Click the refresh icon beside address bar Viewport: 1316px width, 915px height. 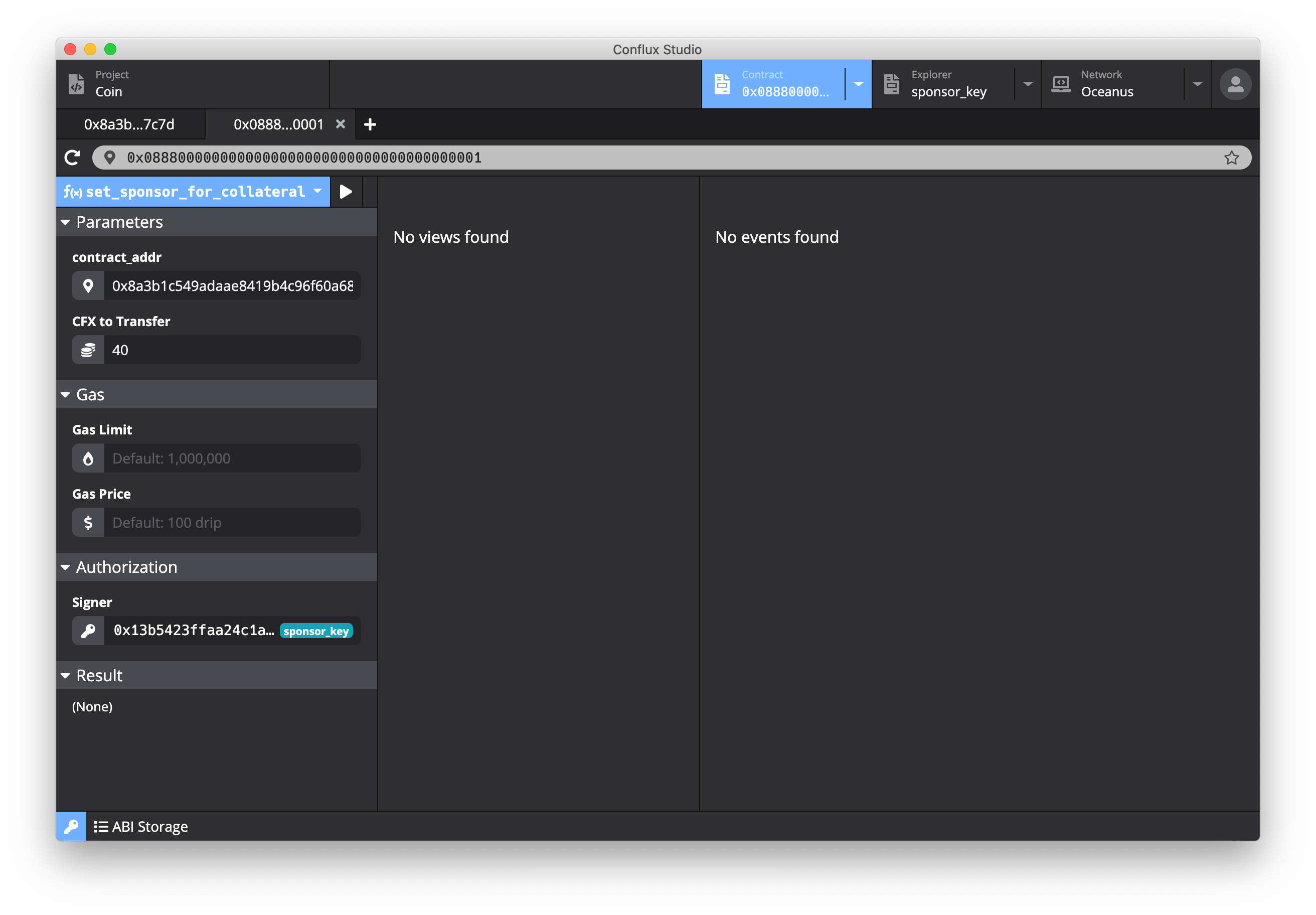click(73, 158)
